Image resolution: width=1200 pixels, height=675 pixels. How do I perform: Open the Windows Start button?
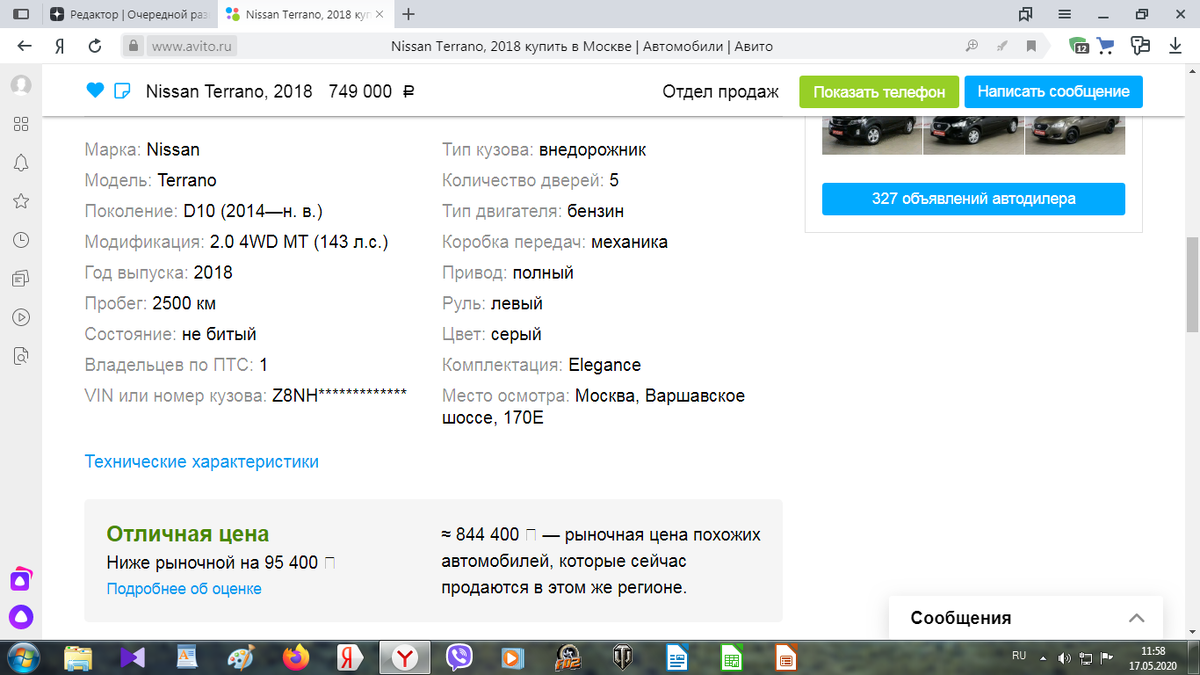(x=23, y=657)
